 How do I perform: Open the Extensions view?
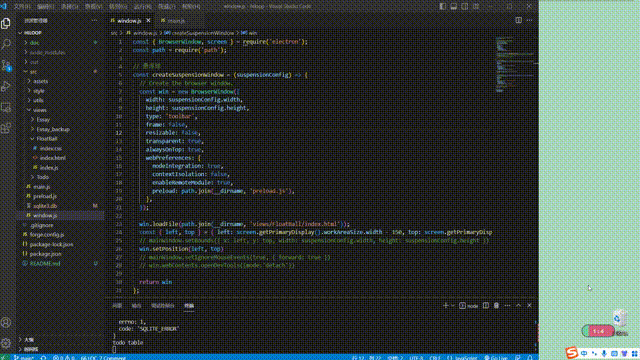tap(6, 129)
